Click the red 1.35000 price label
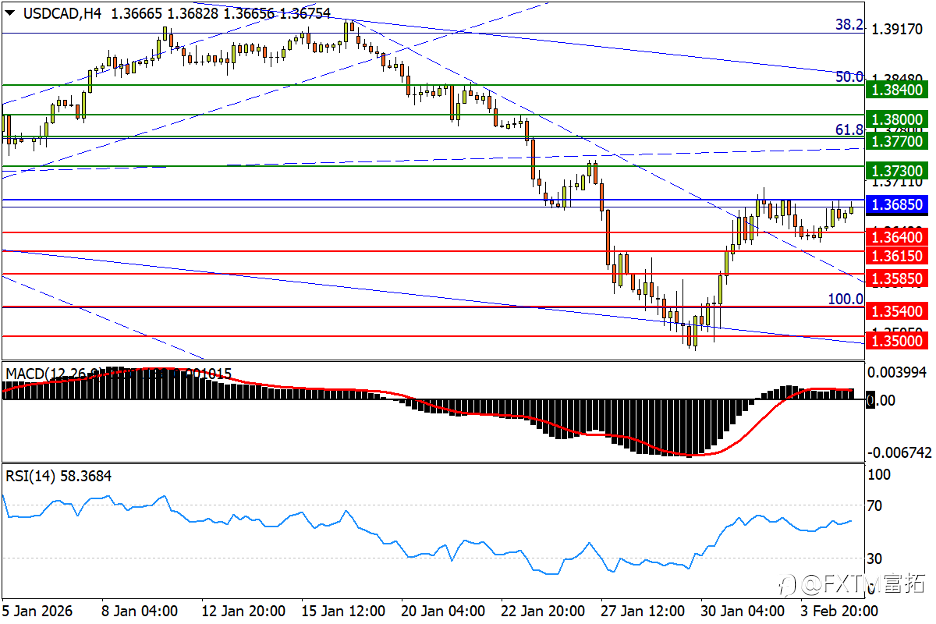 [x=897, y=341]
